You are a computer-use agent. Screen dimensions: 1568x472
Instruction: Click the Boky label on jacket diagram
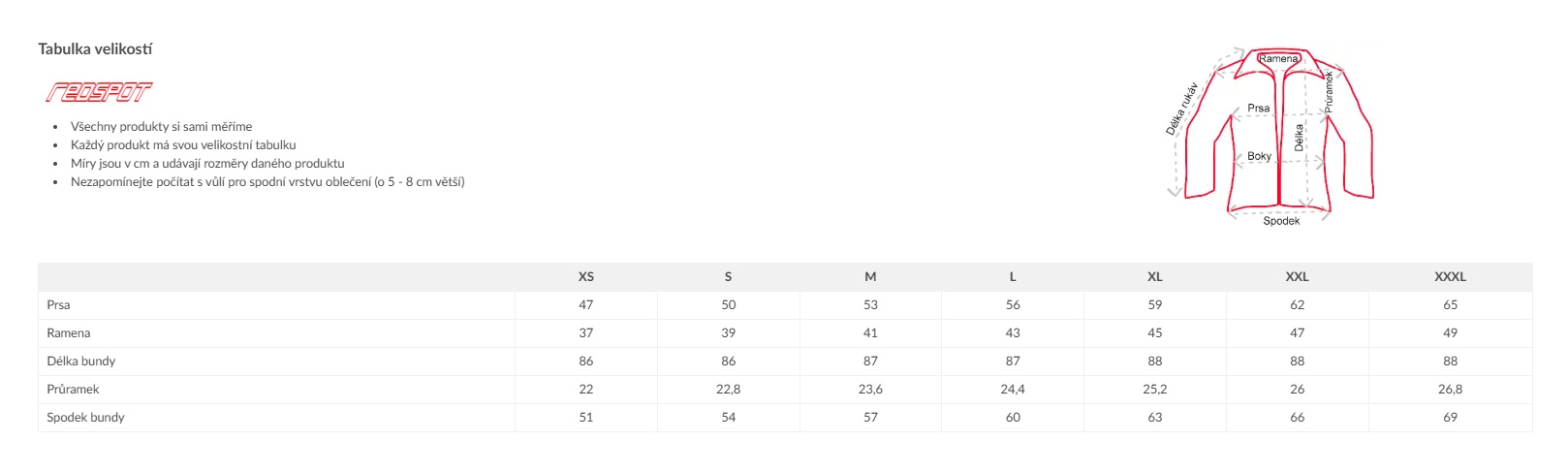click(1259, 156)
